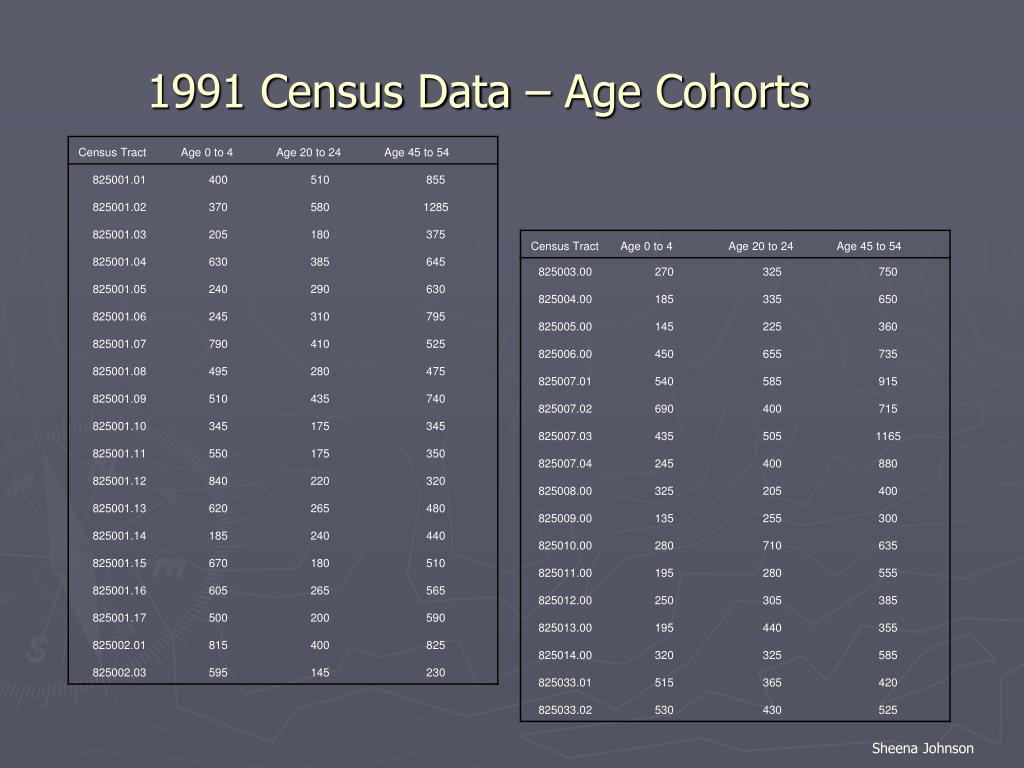Select census tract cell 825001.14

(119, 536)
